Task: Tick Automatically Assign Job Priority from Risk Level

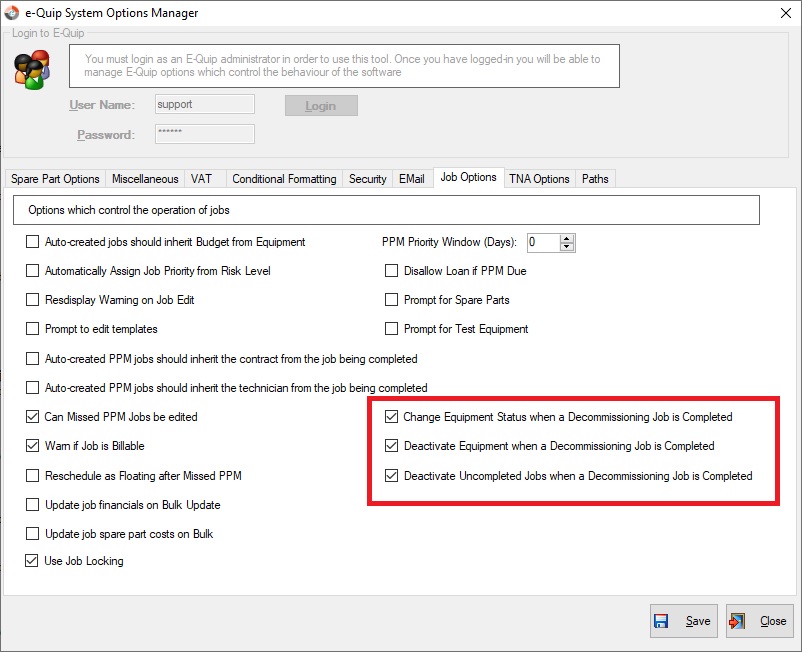Action: pyautogui.click(x=32, y=271)
